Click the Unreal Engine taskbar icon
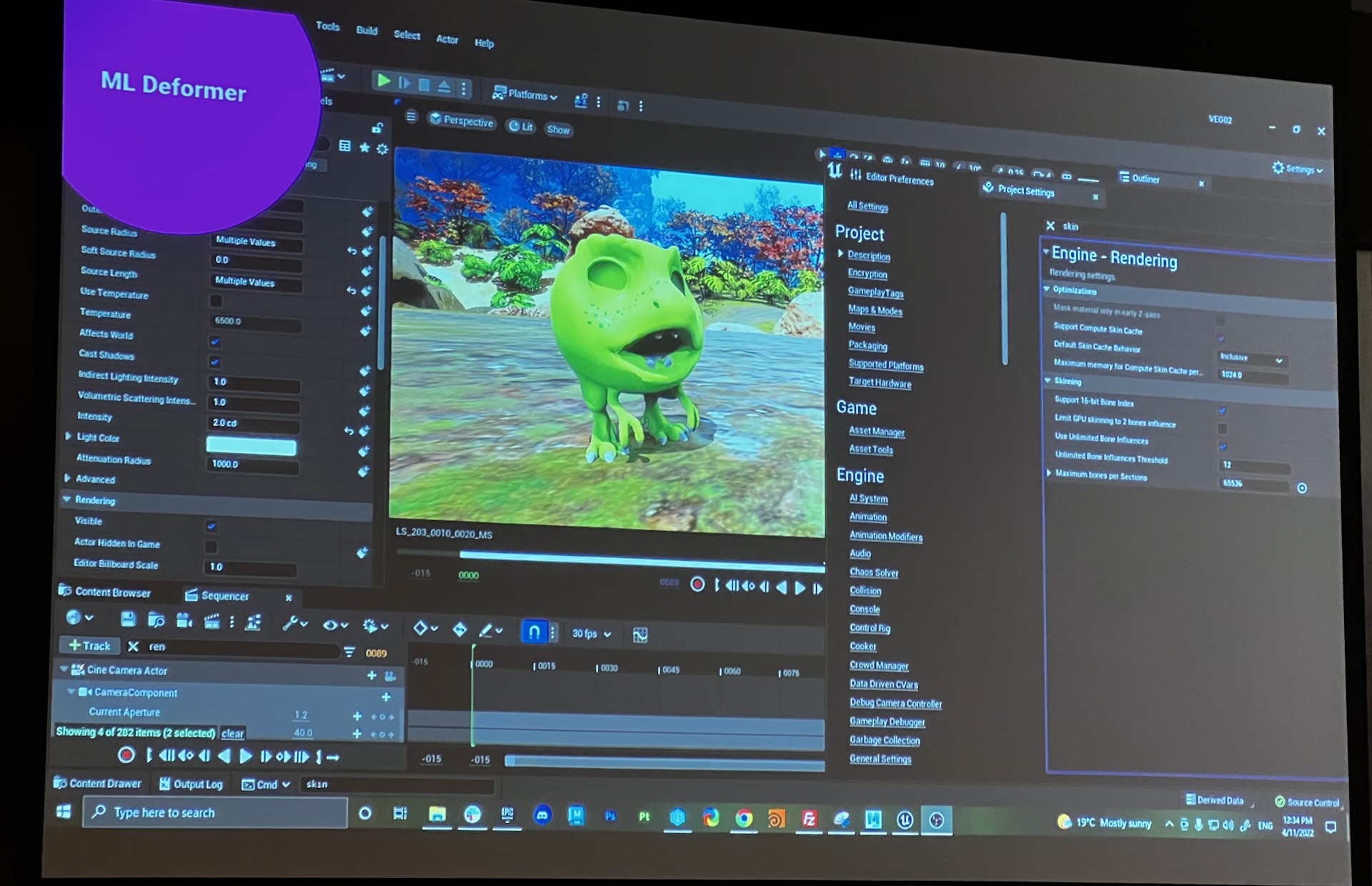Image resolution: width=1372 pixels, height=886 pixels. point(905,820)
